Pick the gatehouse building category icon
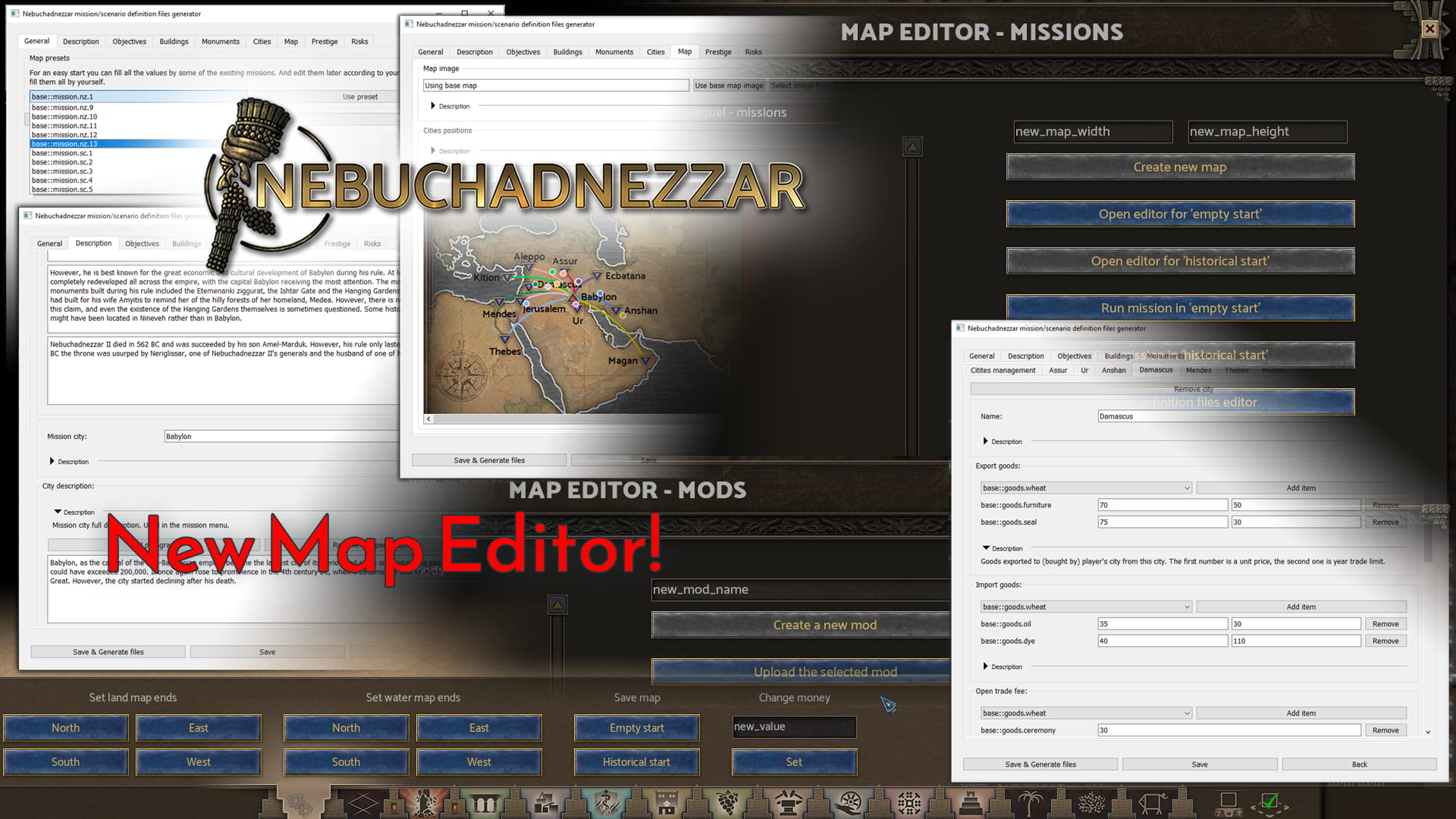The height and width of the screenshot is (819, 1456). click(x=667, y=802)
